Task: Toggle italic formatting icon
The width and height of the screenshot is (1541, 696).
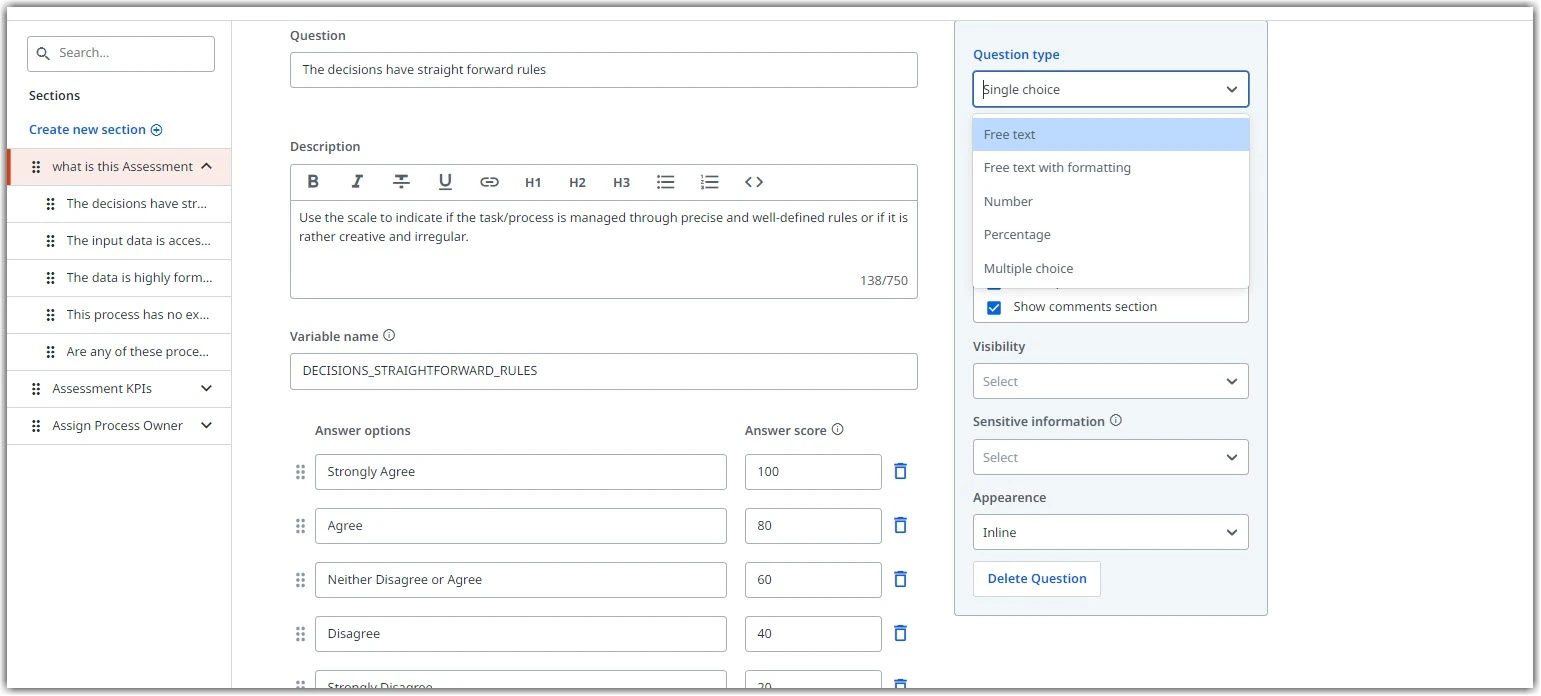Action: click(357, 182)
